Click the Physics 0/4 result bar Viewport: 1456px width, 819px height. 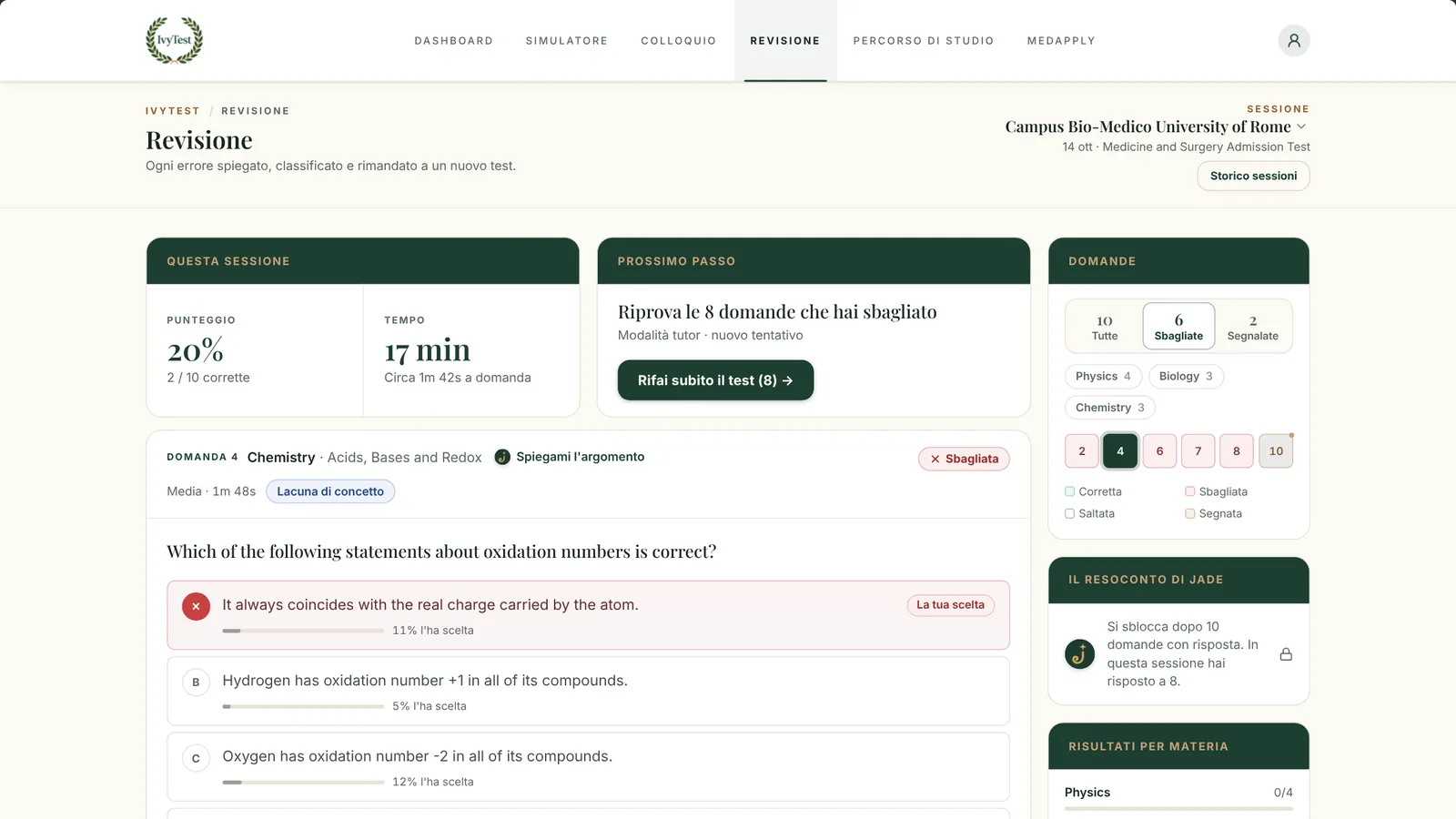(1178, 808)
